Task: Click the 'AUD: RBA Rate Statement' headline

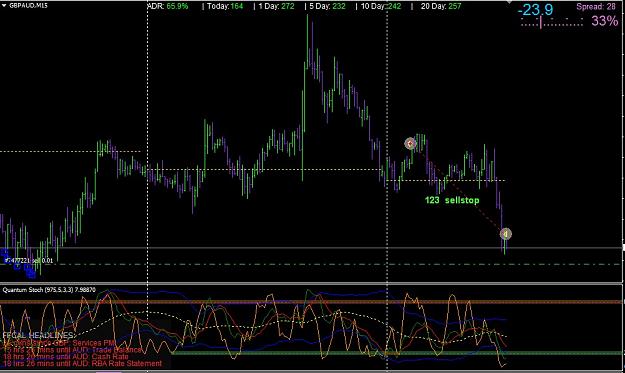Action: [118, 363]
